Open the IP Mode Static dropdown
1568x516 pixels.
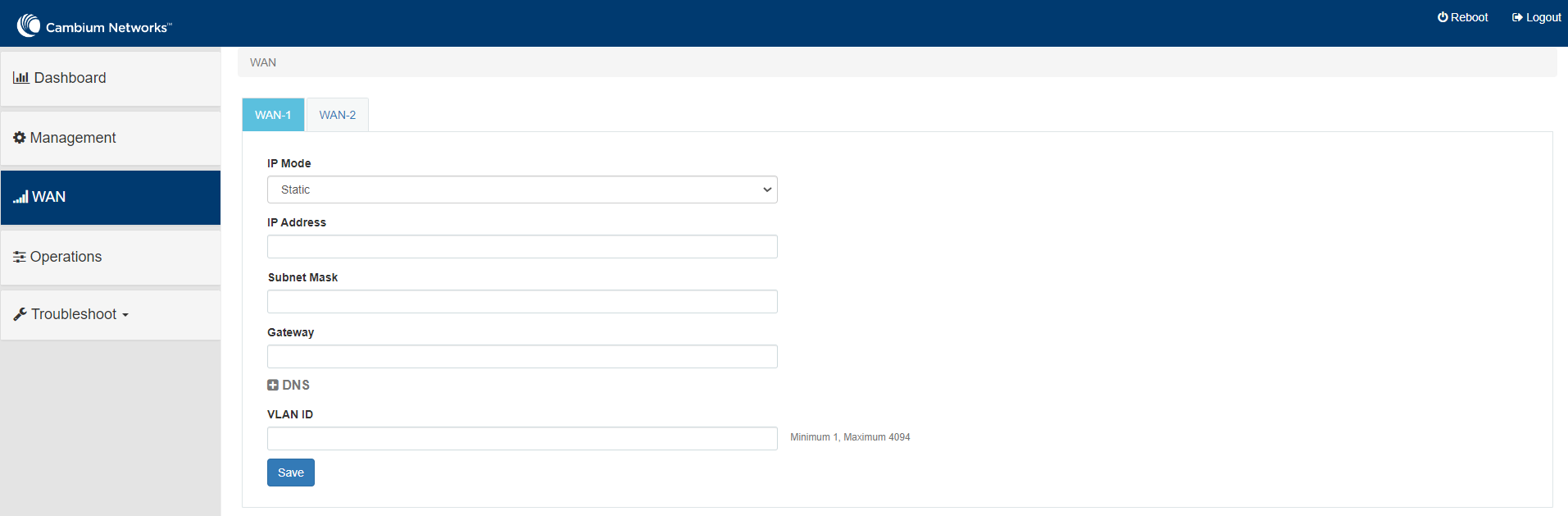[522, 190]
